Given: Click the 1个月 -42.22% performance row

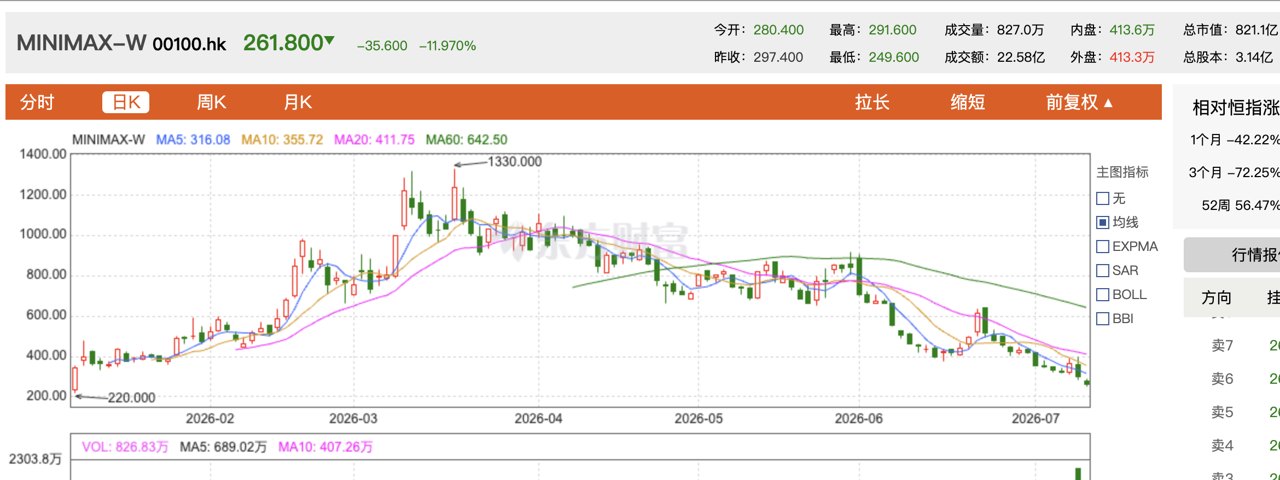Looking at the screenshot, I should [1235, 139].
